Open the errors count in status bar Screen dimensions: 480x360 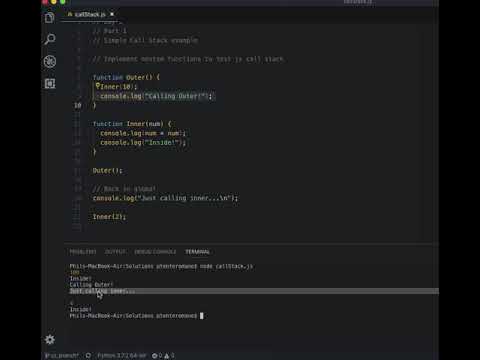point(157,356)
